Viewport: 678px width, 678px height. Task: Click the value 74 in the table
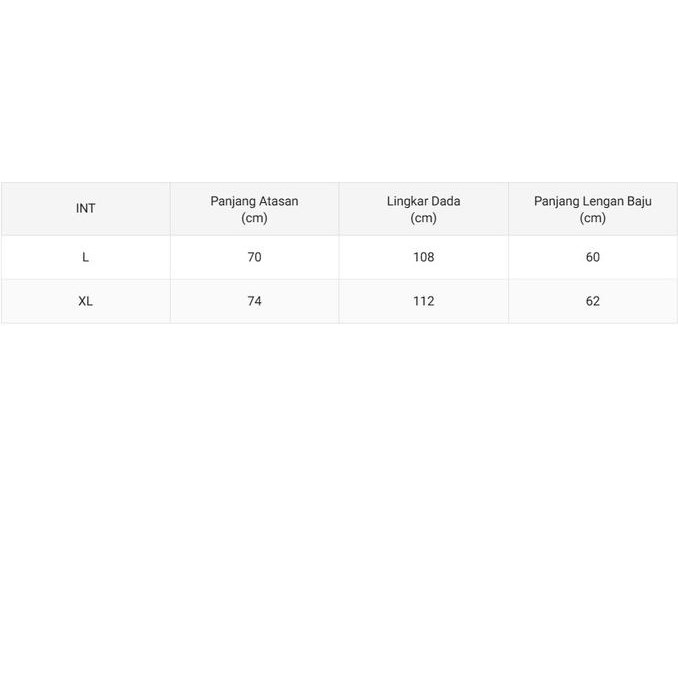click(x=254, y=301)
